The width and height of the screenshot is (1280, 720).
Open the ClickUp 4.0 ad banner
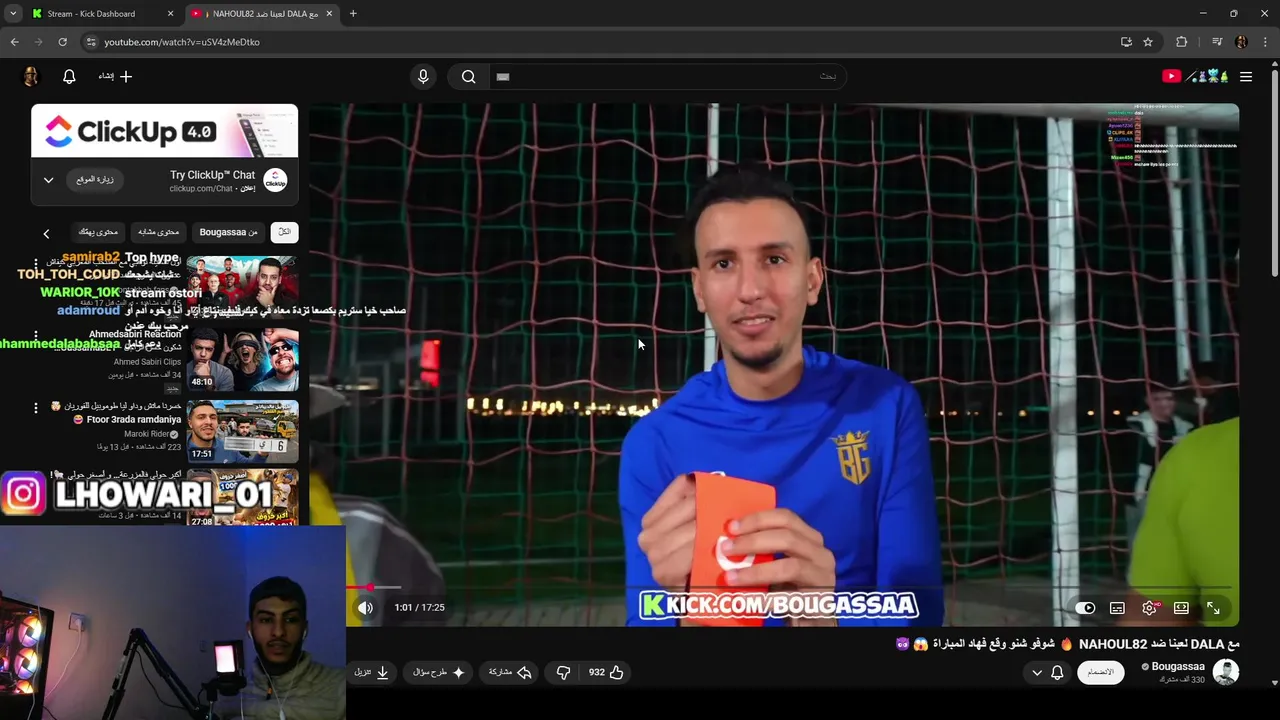click(x=164, y=131)
